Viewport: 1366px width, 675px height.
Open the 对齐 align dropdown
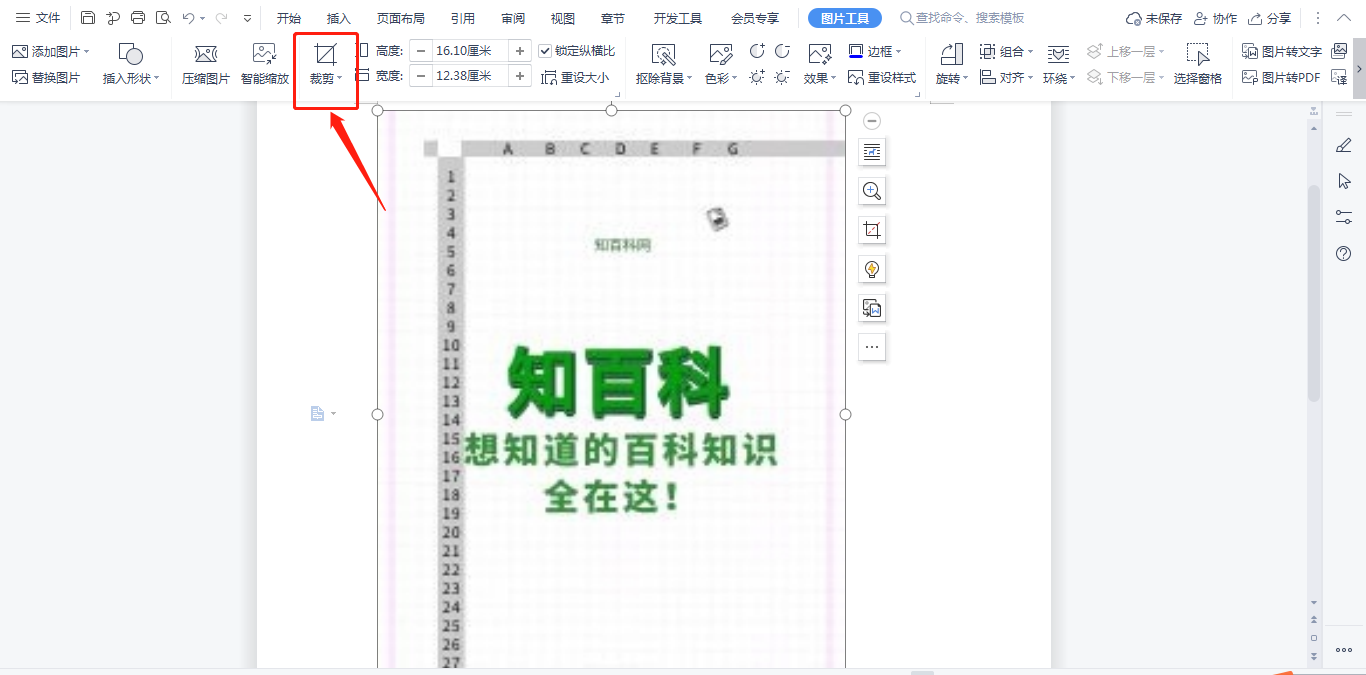point(1007,77)
